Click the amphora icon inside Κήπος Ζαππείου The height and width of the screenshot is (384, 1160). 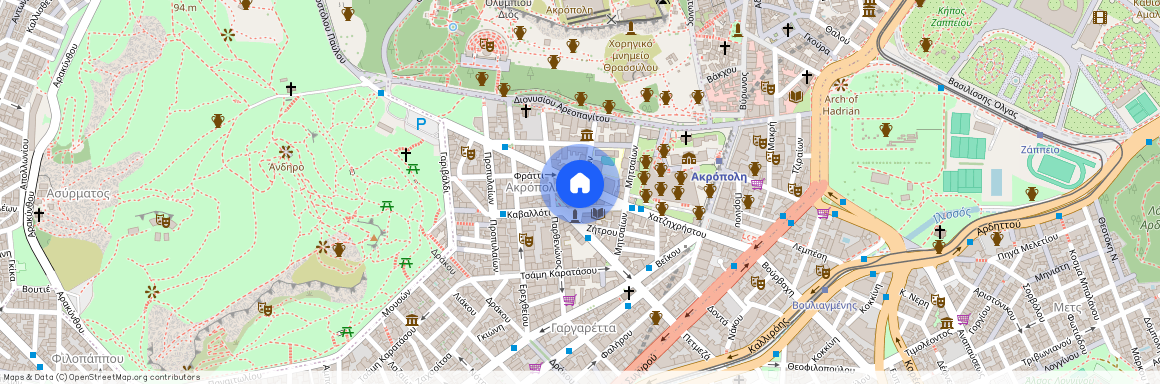(925, 44)
